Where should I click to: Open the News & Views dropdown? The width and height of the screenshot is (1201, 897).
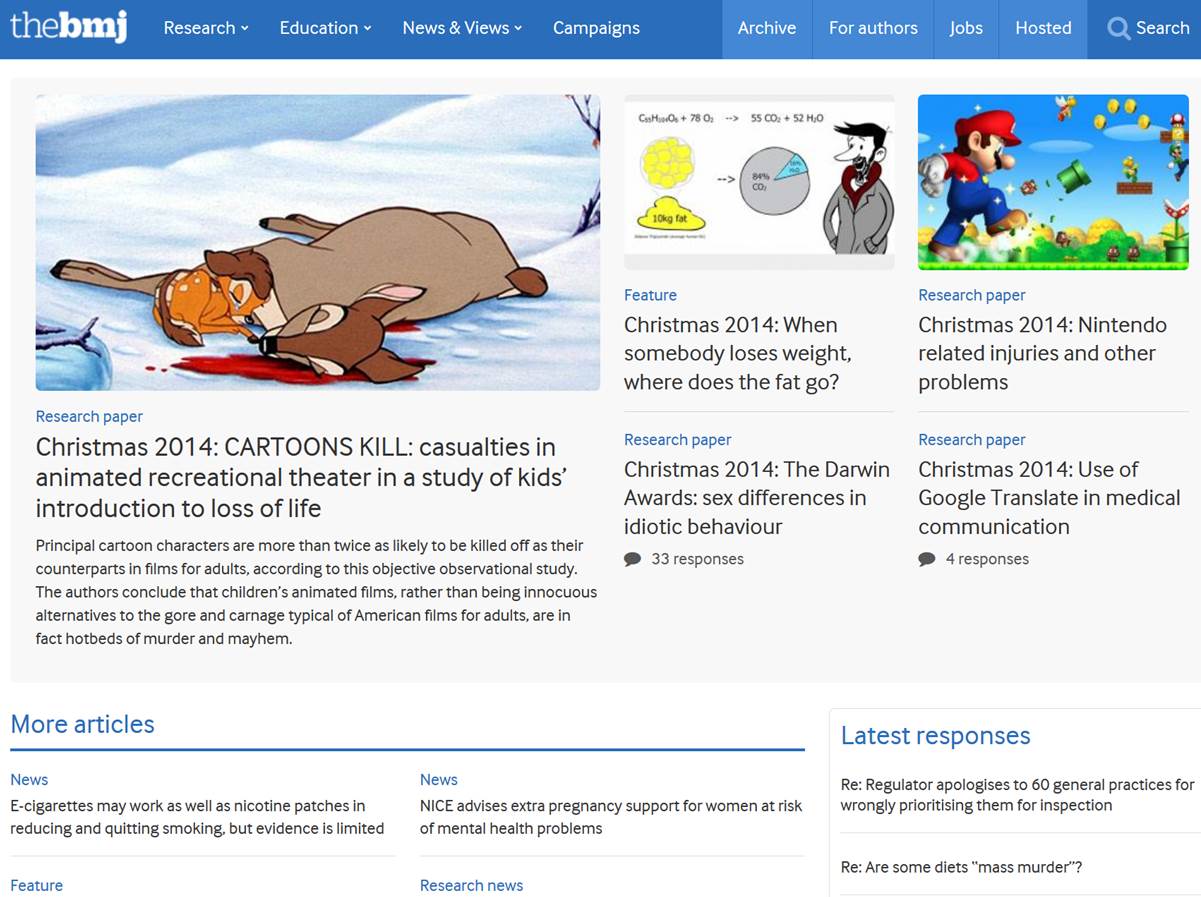point(462,28)
